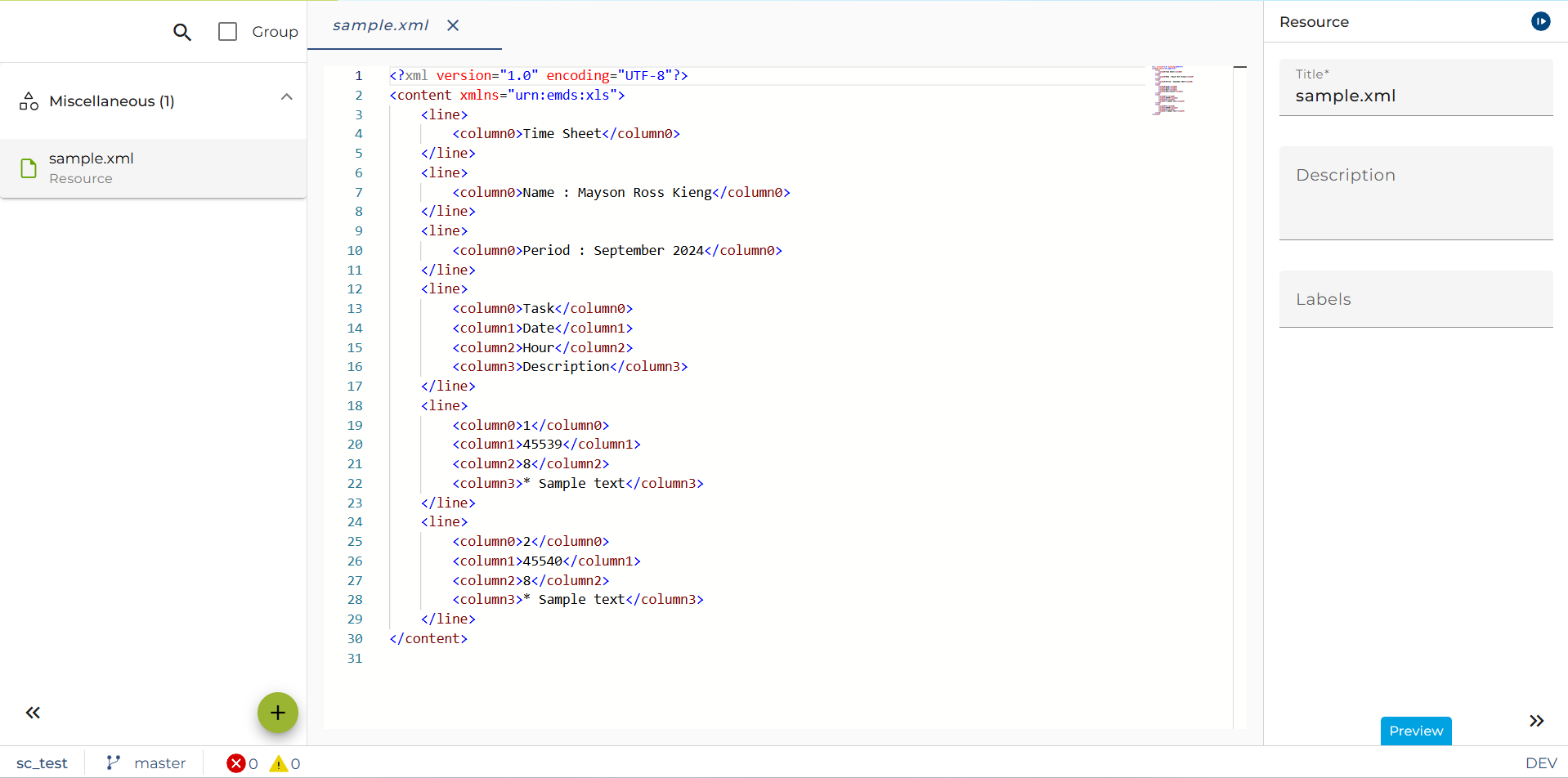Viewport: 1568px width, 778px height.
Task: Select the master branch label
Action: pyautogui.click(x=160, y=763)
